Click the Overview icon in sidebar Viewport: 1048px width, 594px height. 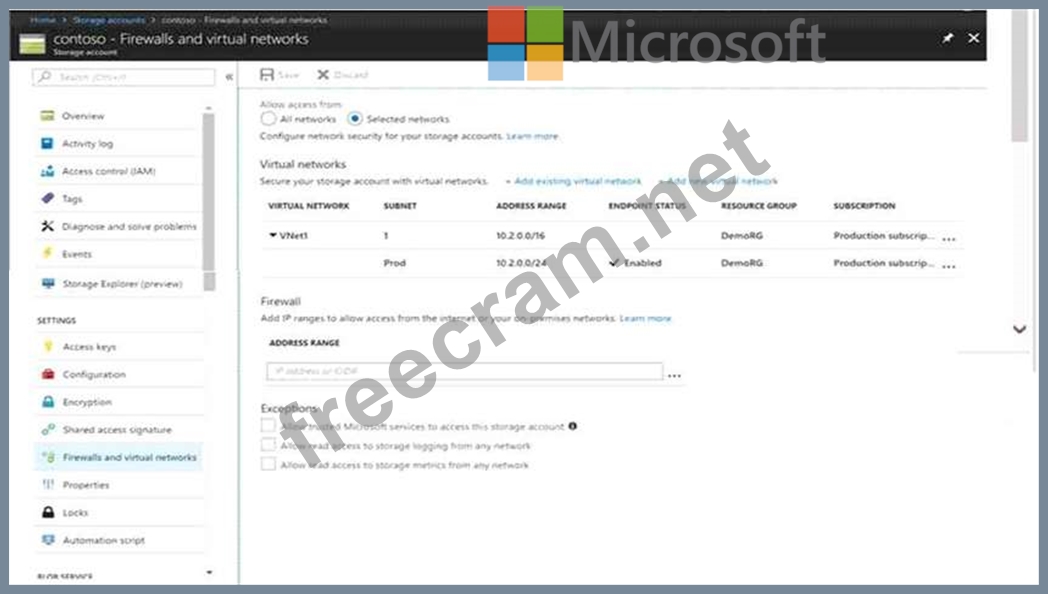coord(47,116)
